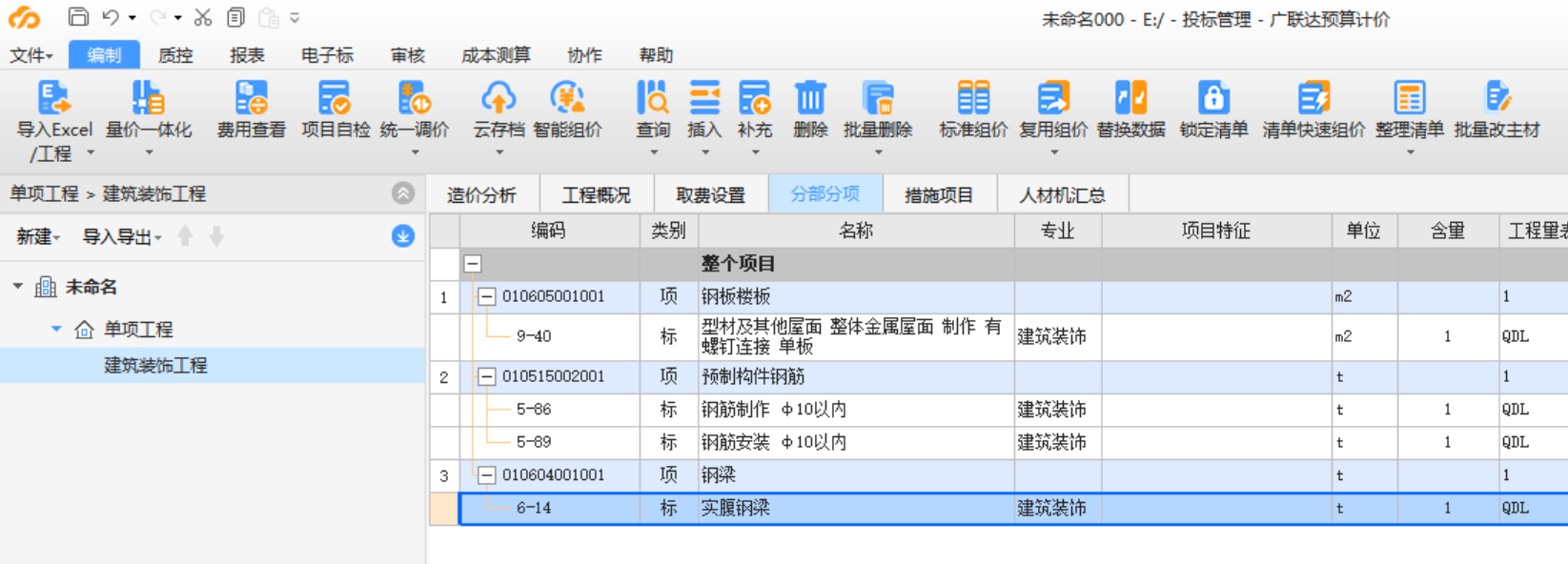Switch to the 报表 ribbon tab
Screen dimensions: 1568x564
pyautogui.click(x=247, y=55)
